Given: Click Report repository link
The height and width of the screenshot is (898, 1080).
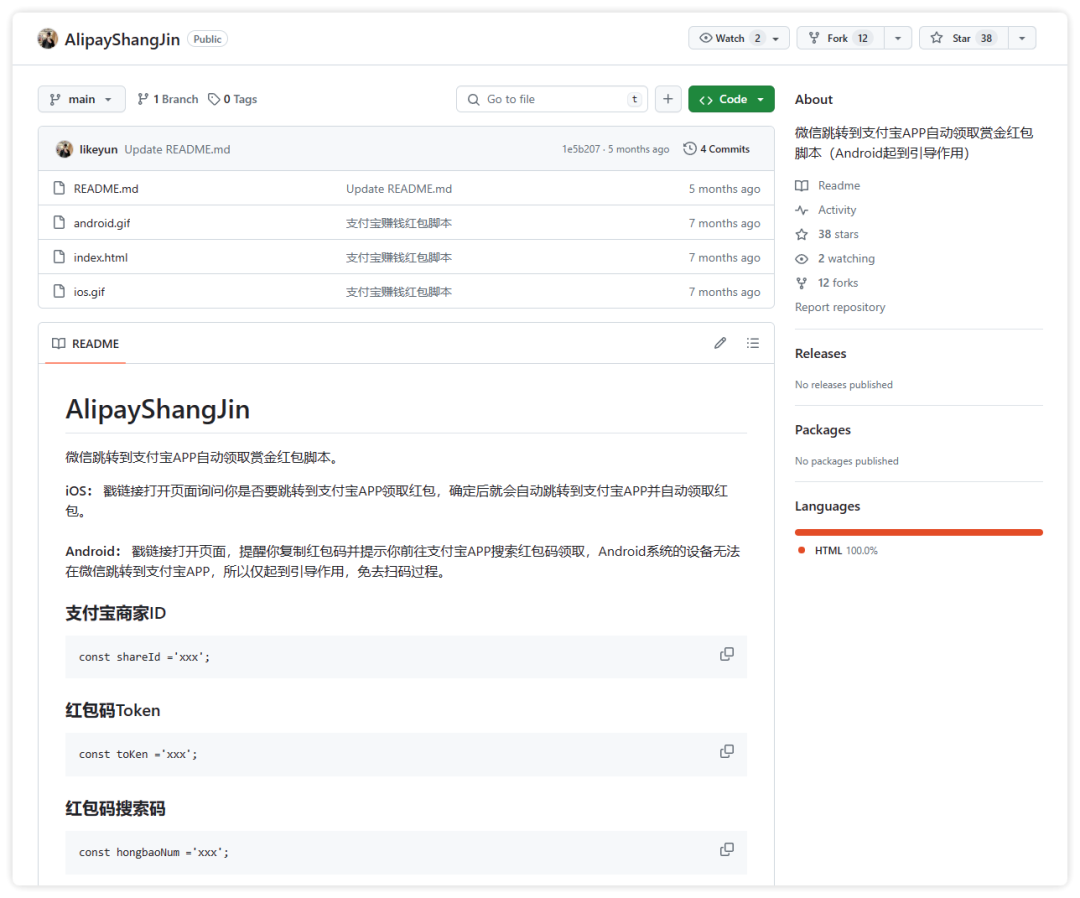Looking at the screenshot, I should coord(840,307).
